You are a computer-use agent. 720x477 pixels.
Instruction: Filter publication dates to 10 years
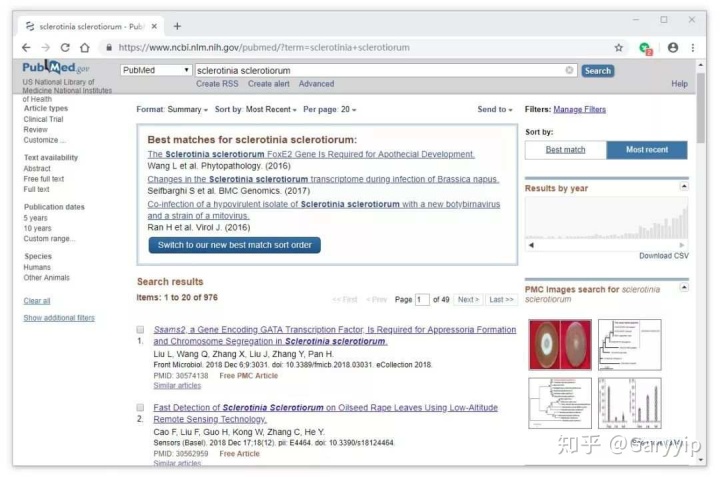tap(37, 229)
